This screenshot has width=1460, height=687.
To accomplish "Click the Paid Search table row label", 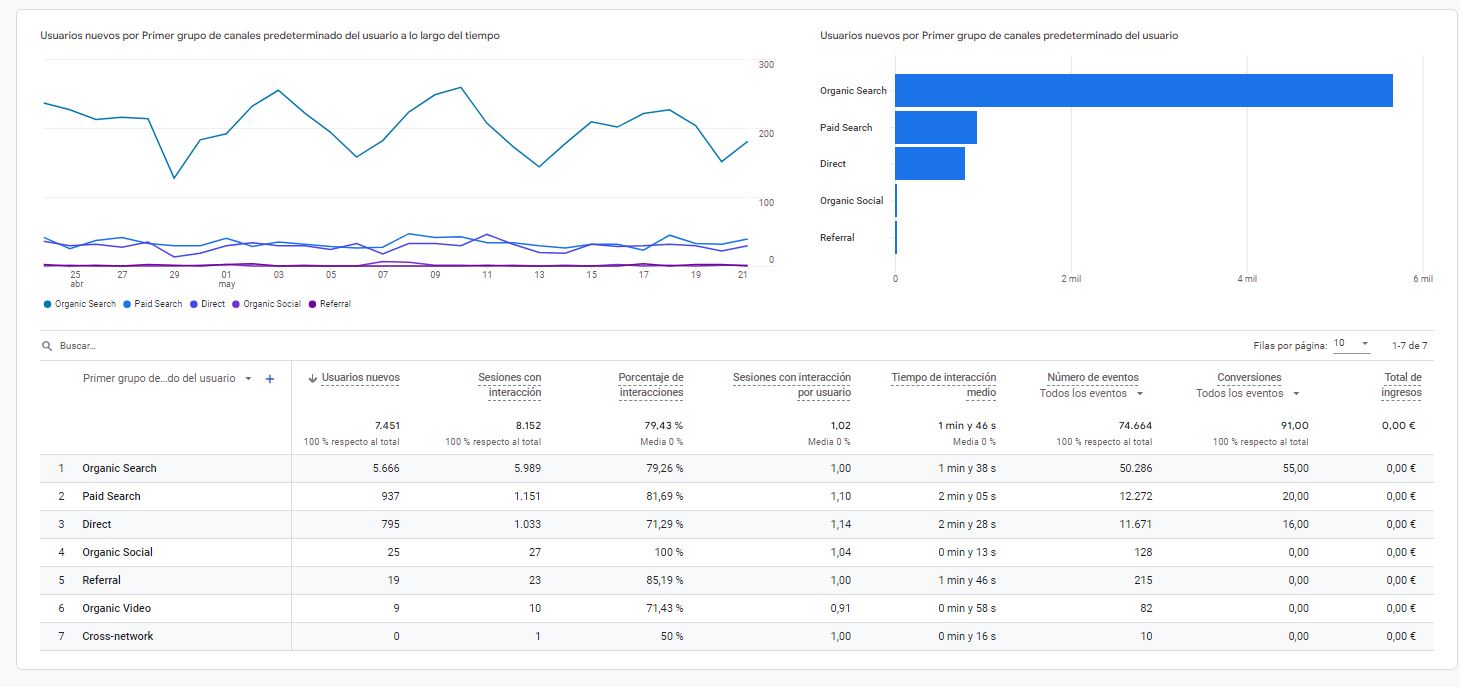I will click(111, 496).
